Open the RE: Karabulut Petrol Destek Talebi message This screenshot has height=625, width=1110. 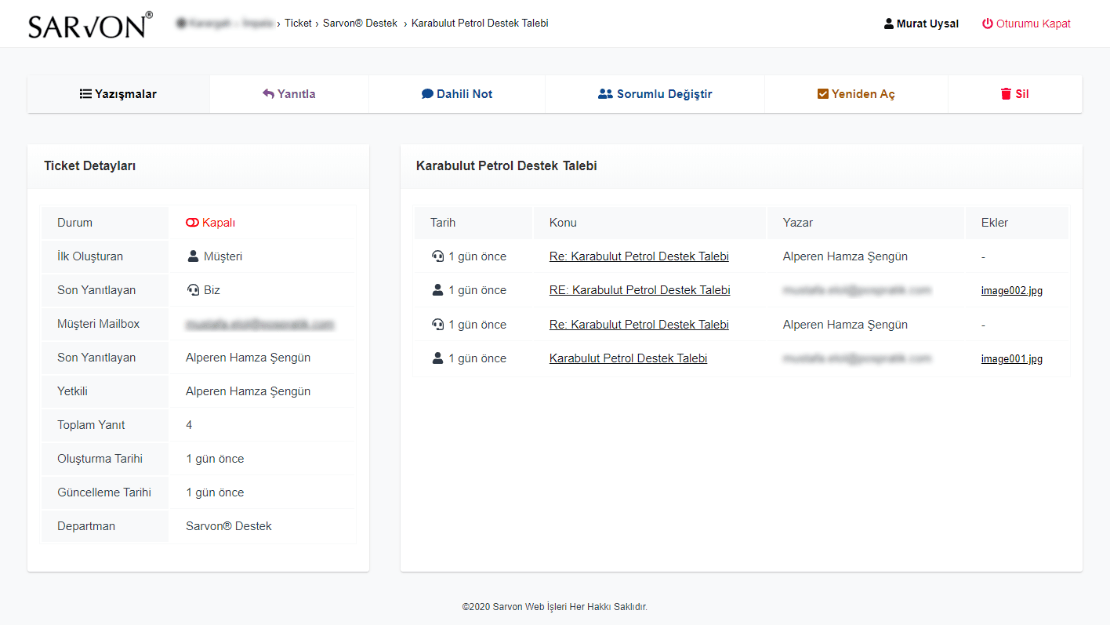(x=639, y=290)
